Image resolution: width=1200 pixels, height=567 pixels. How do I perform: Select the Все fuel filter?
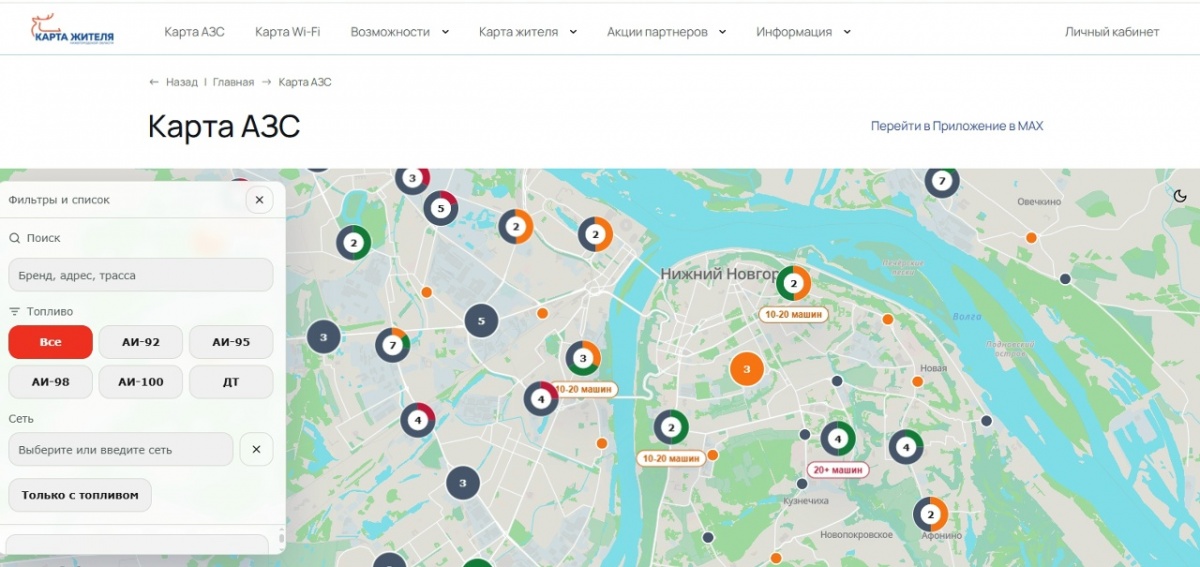pos(50,342)
